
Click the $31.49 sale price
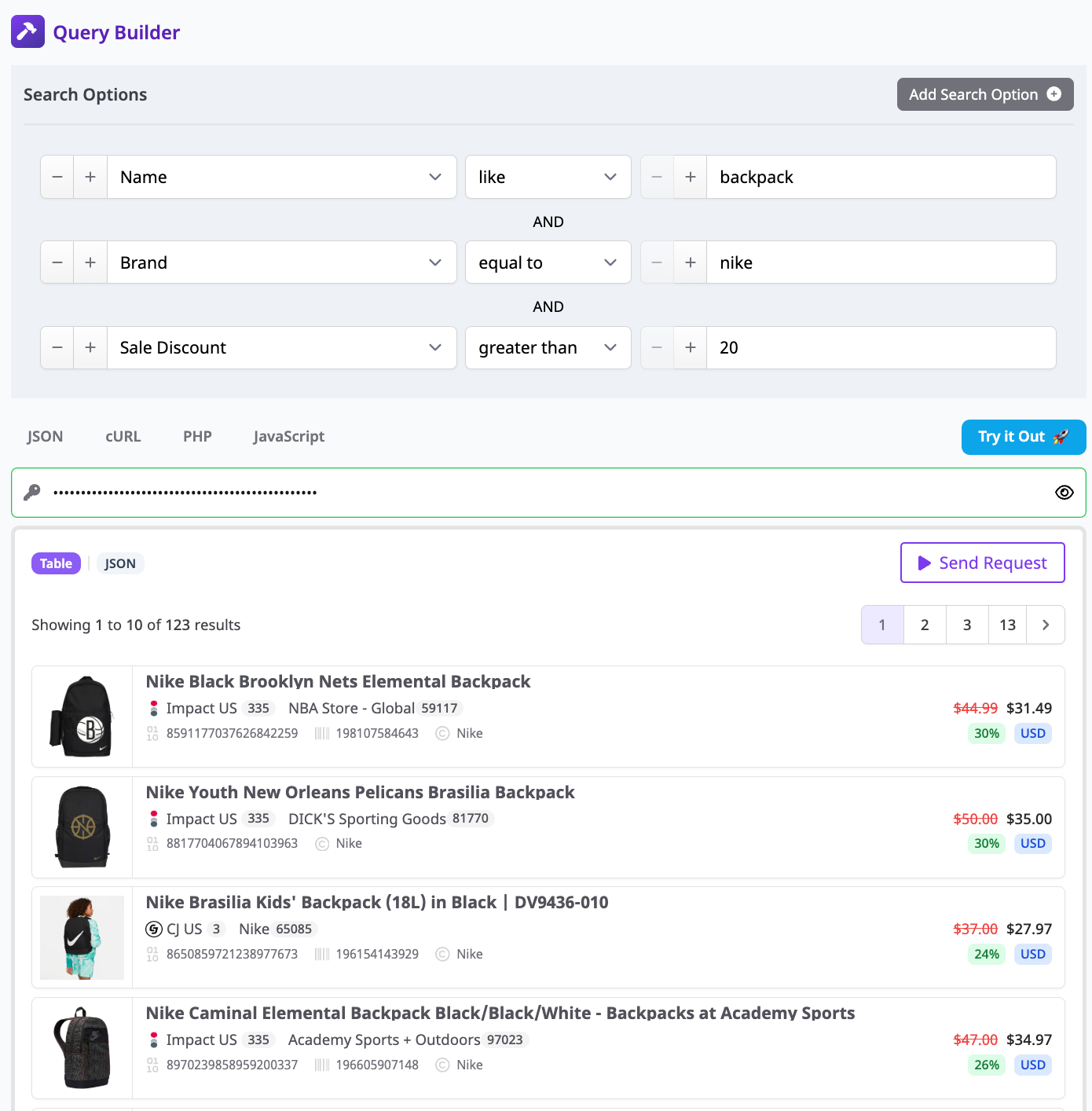click(1029, 708)
